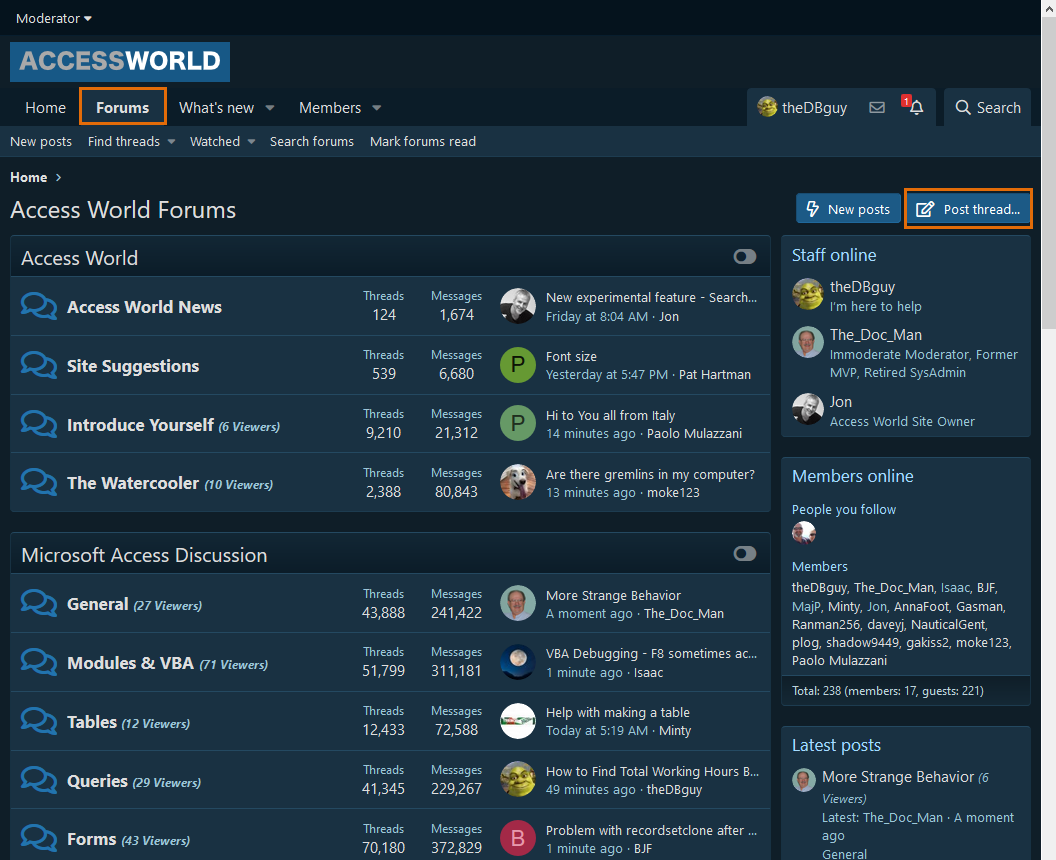Click the Access World News chat bubble icon
The width and height of the screenshot is (1056, 860).
point(39,307)
